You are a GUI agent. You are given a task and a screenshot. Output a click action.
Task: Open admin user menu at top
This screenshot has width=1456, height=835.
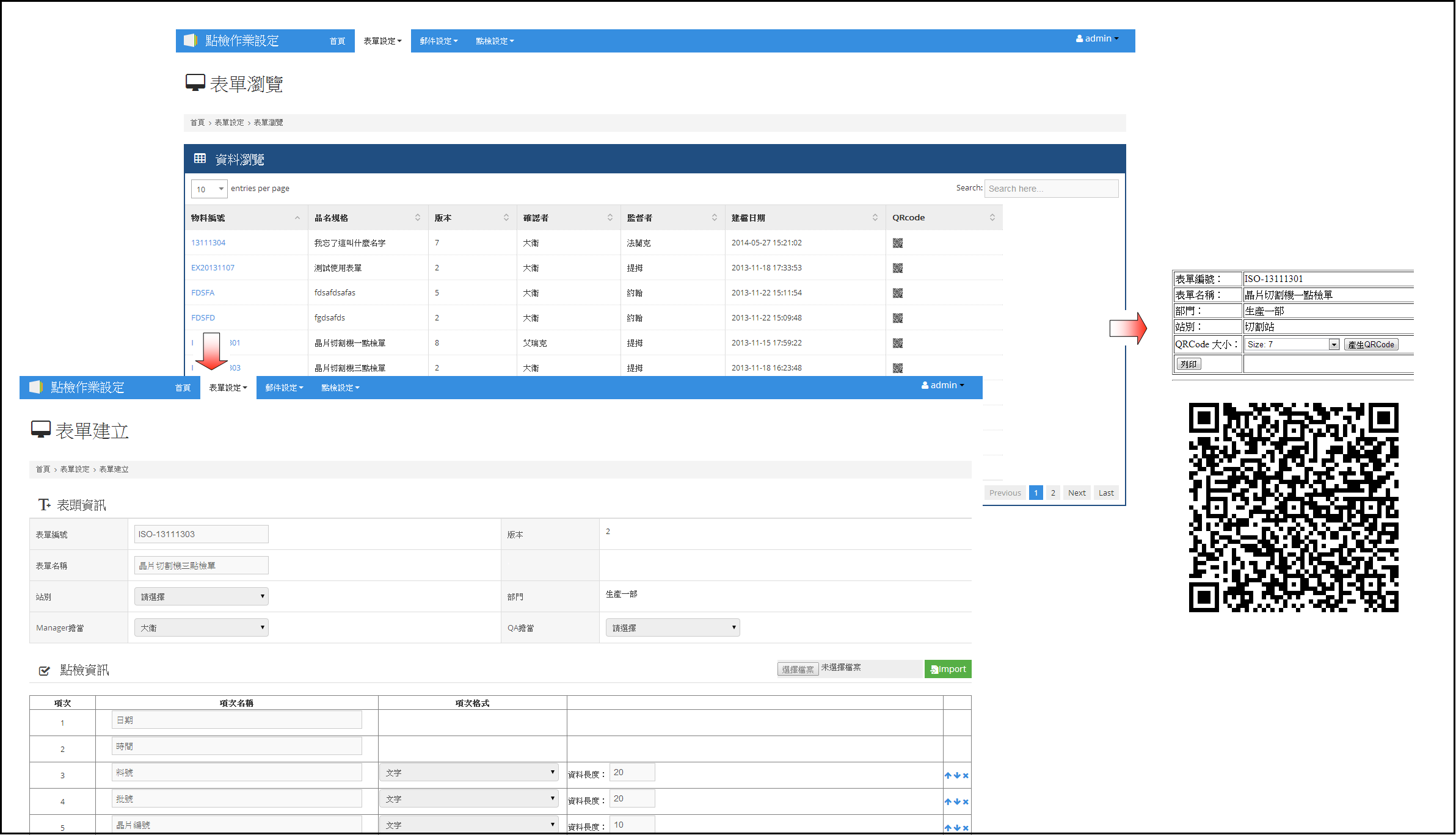[1097, 38]
